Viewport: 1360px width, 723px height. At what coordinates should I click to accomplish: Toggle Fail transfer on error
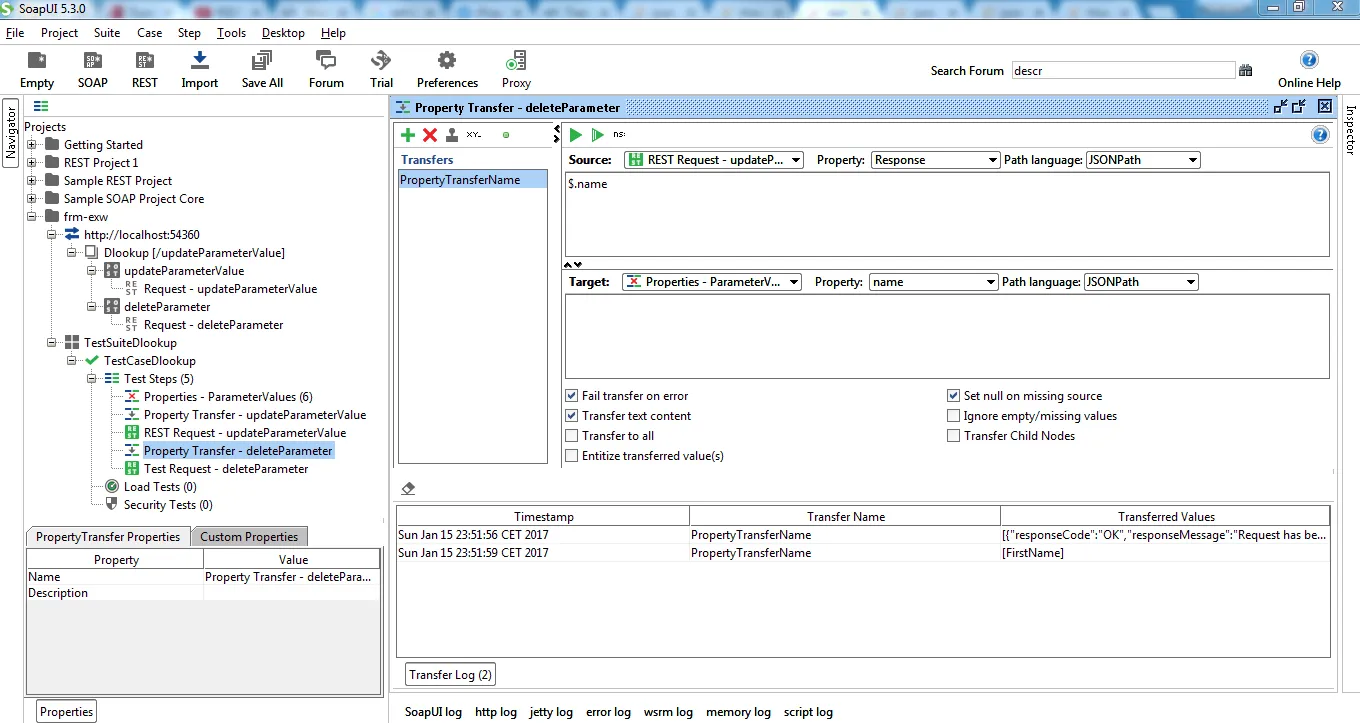tap(572, 396)
